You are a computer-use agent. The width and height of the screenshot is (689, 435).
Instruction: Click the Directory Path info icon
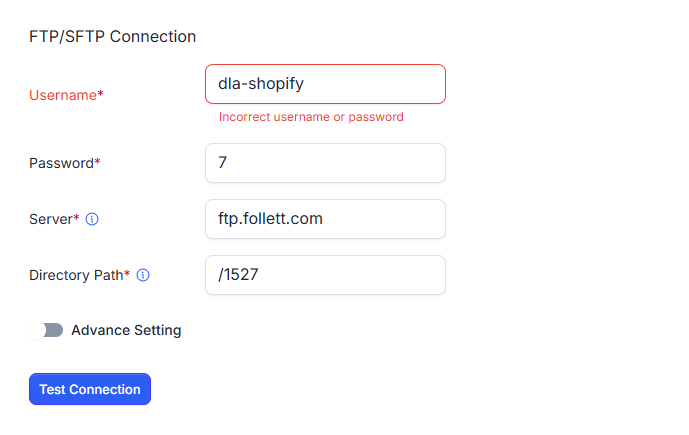click(143, 275)
